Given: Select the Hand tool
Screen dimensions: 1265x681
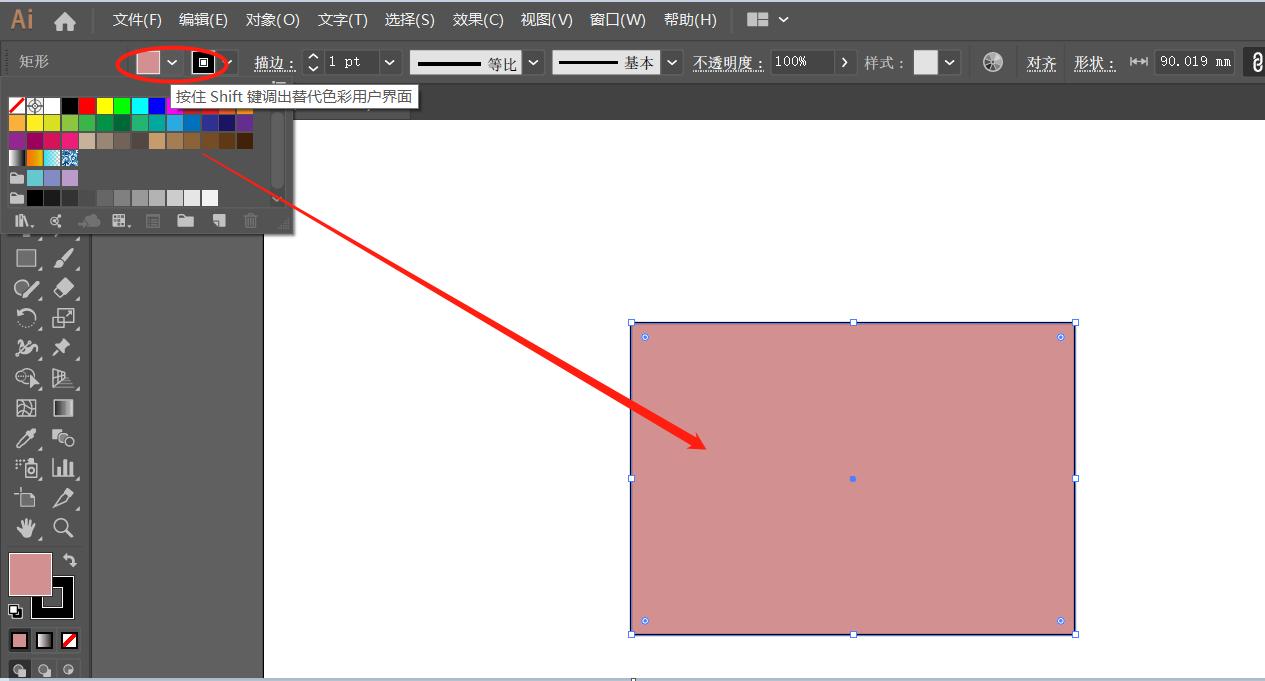Looking at the screenshot, I should click(26, 528).
